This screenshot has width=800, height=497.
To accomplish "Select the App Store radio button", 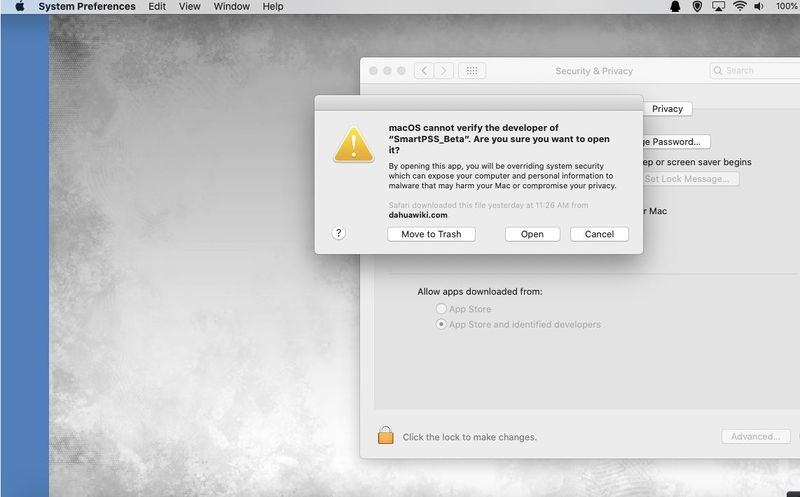I will point(441,309).
